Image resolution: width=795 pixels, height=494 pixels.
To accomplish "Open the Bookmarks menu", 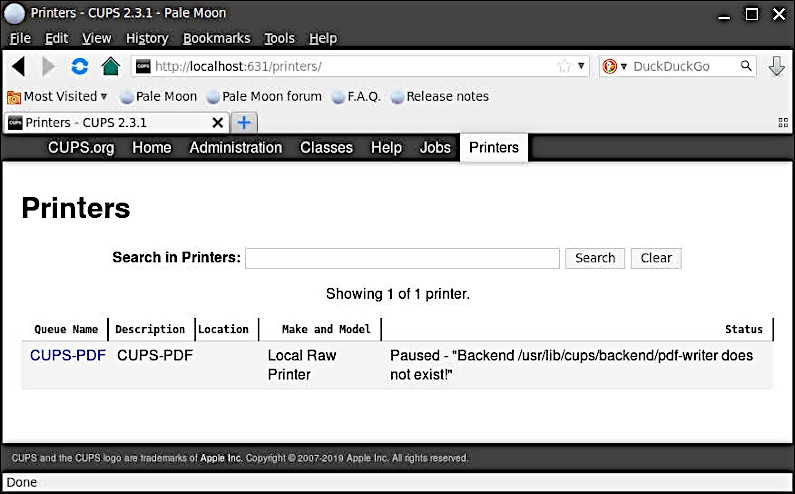I will 216,39.
